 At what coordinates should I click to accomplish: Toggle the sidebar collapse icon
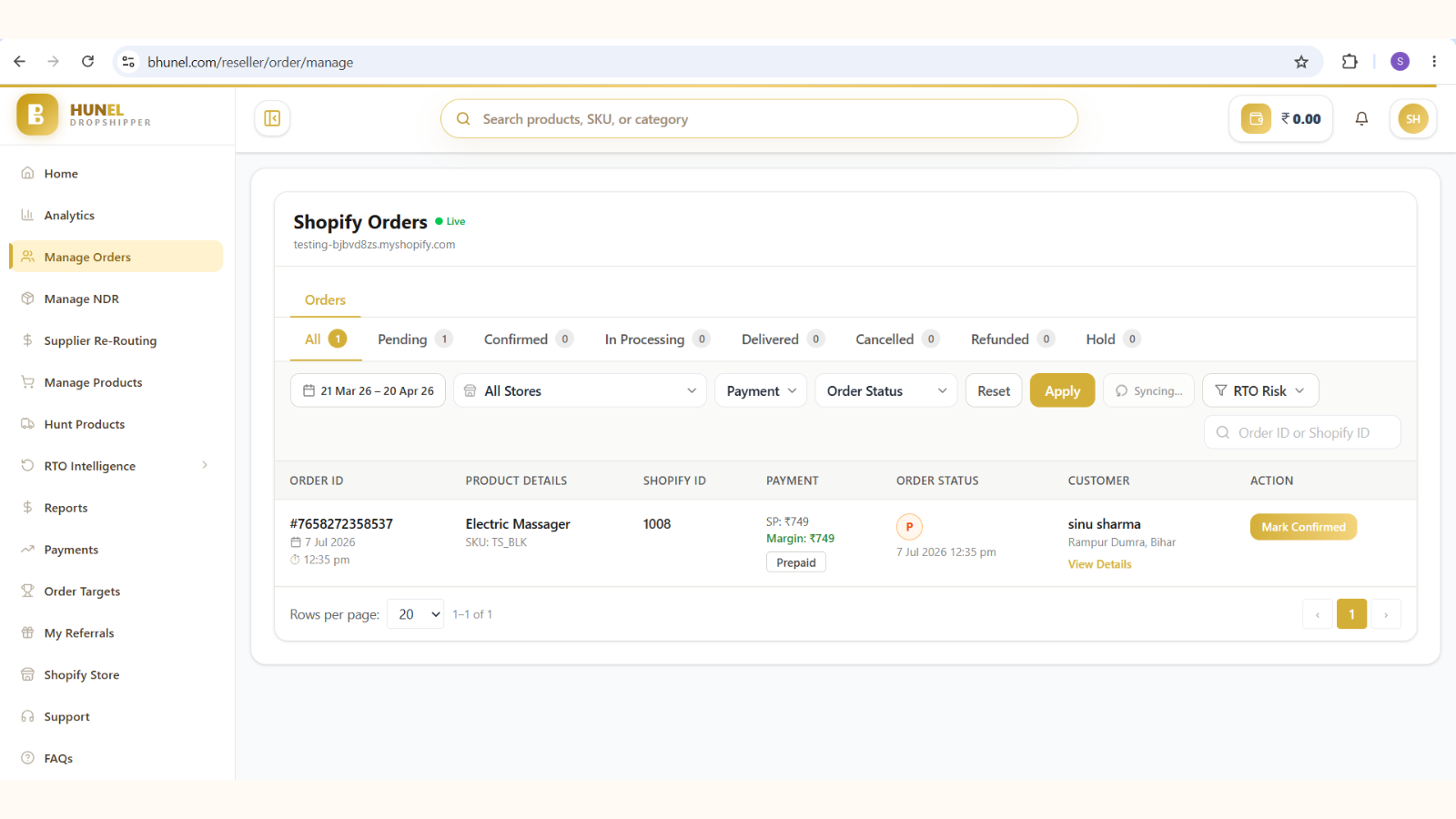272,118
